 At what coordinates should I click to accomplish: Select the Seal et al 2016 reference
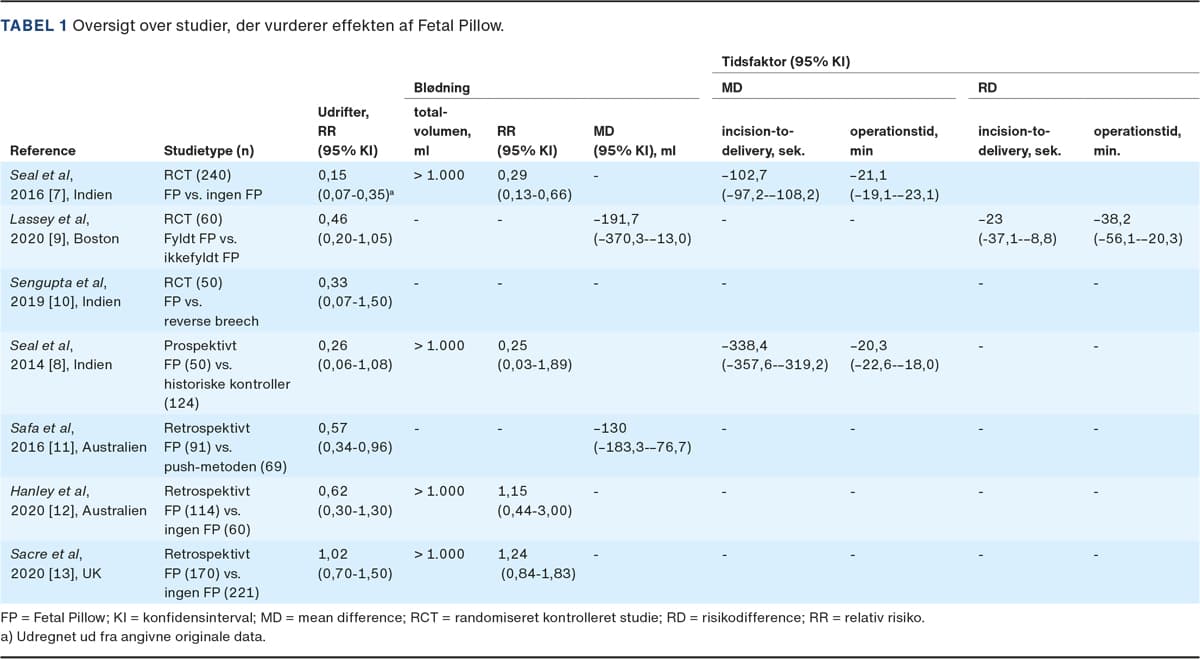pyautogui.click(x=58, y=185)
